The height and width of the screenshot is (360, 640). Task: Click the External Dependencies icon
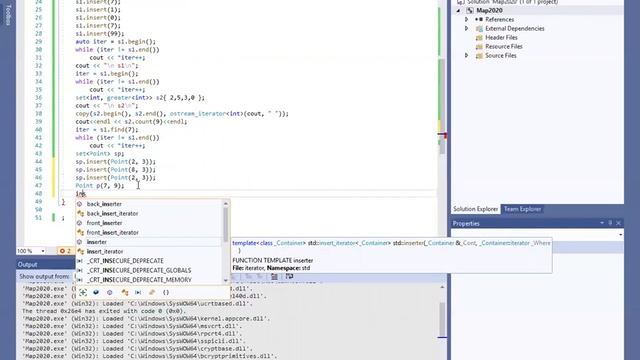coord(479,29)
